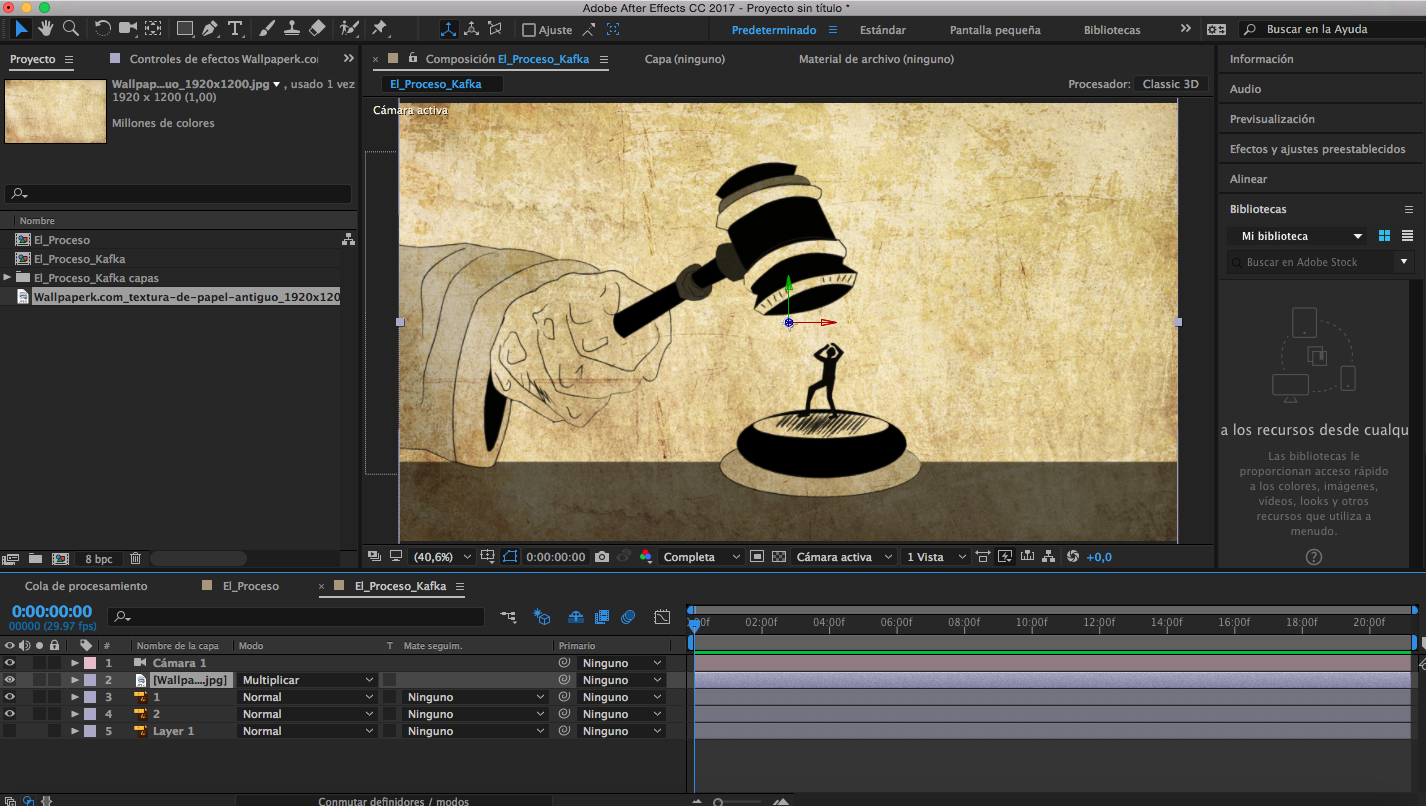
Task: Open the Efectos y ajustes preestablecidos panel
Action: 1317,149
